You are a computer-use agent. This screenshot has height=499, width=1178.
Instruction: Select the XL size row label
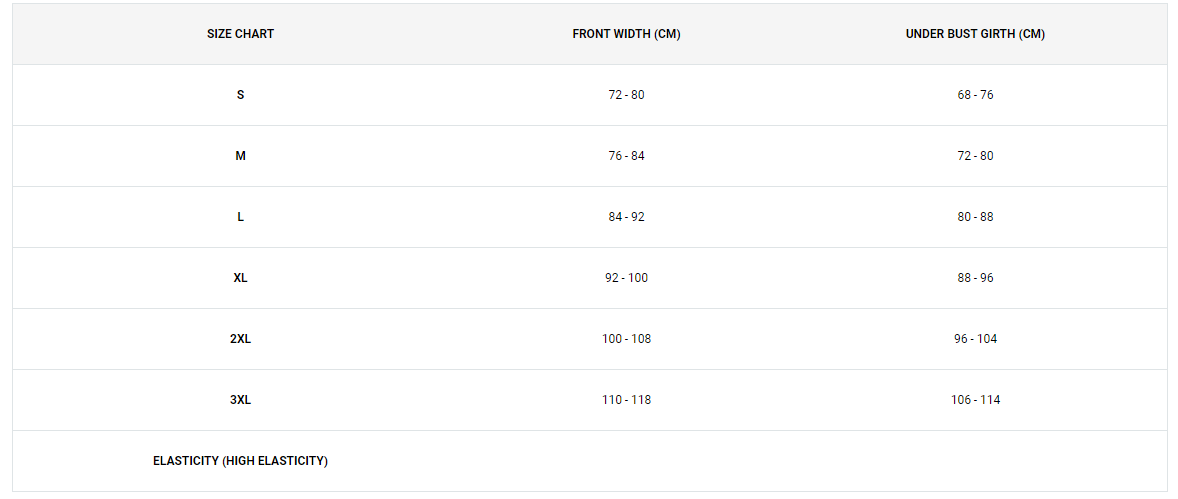click(240, 277)
